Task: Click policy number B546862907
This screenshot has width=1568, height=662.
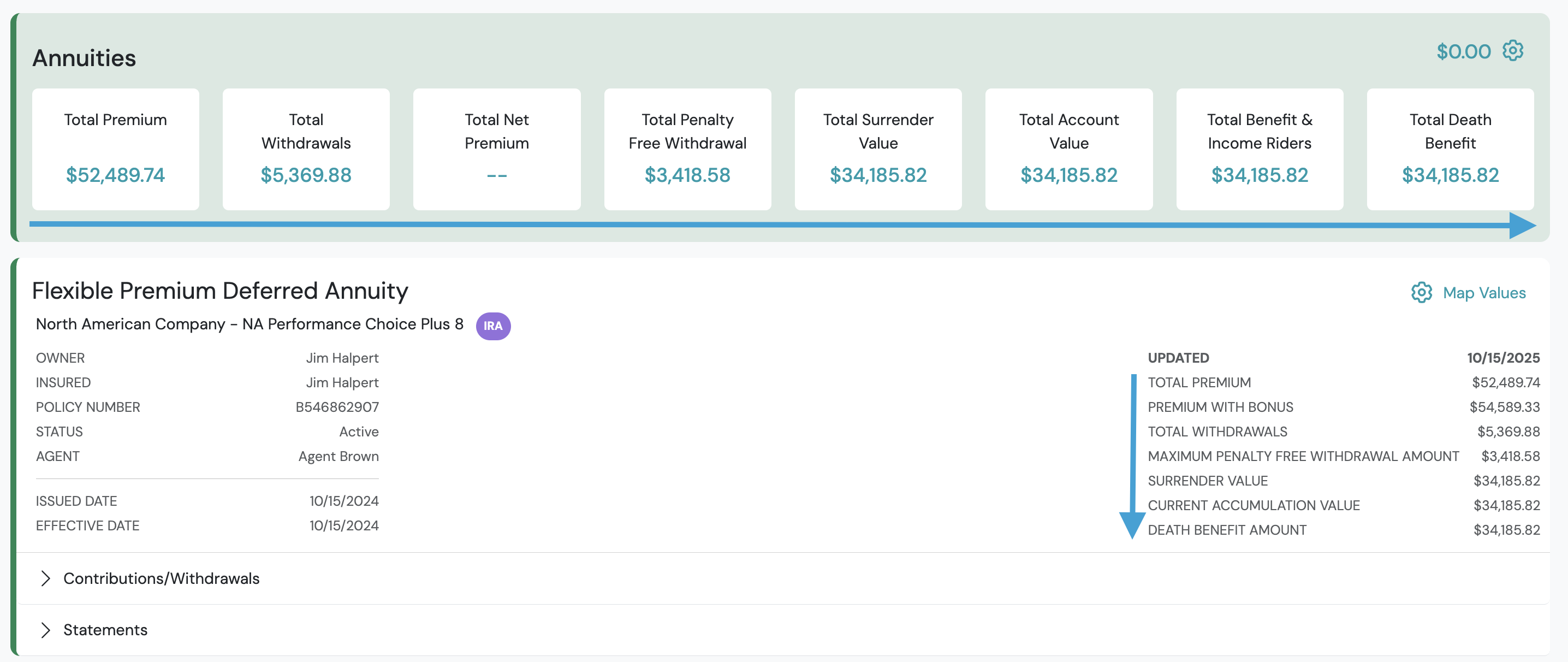Action: pos(337,407)
